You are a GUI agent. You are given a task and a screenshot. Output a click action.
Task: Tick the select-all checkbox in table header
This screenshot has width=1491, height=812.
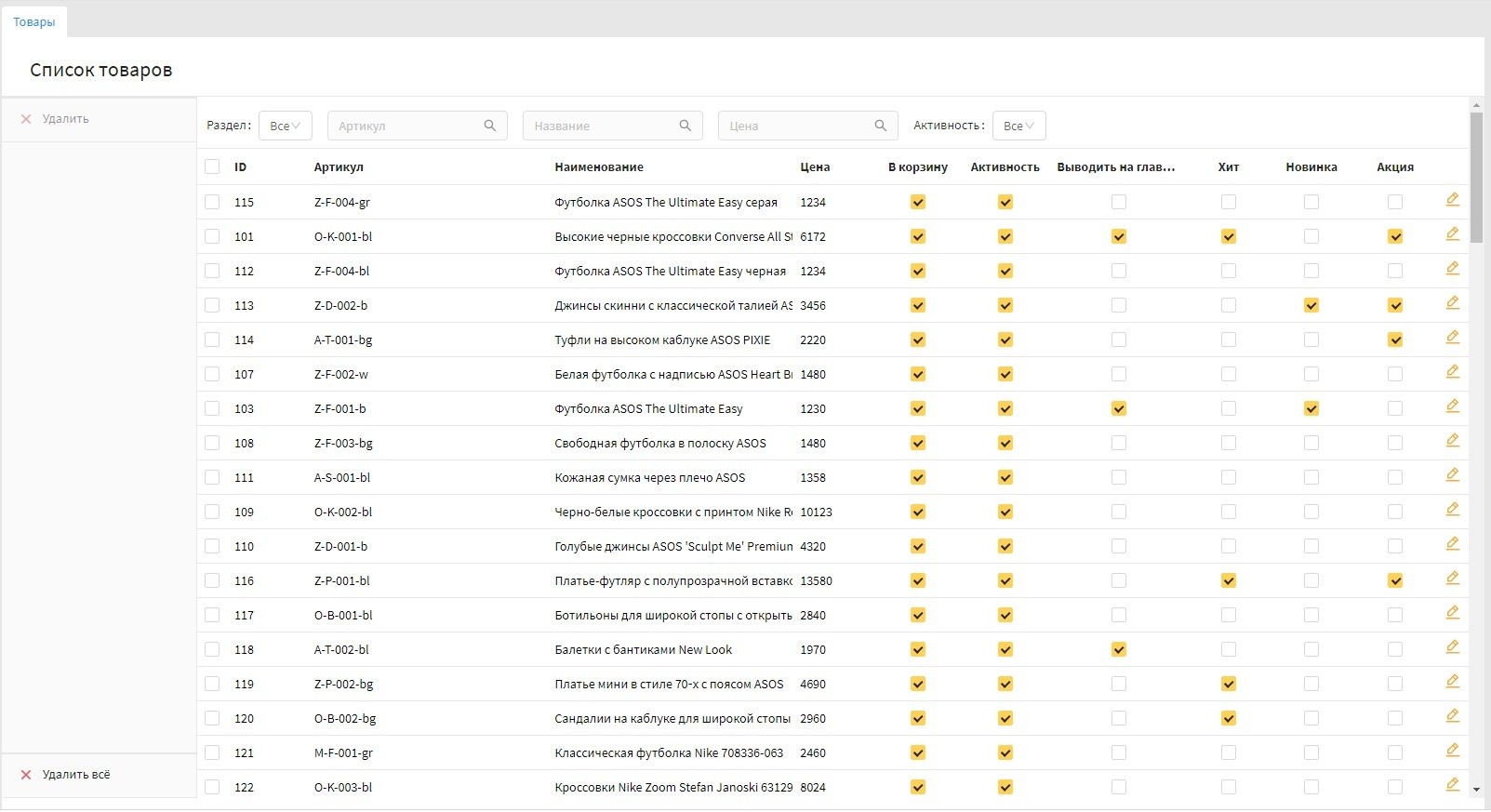212,166
